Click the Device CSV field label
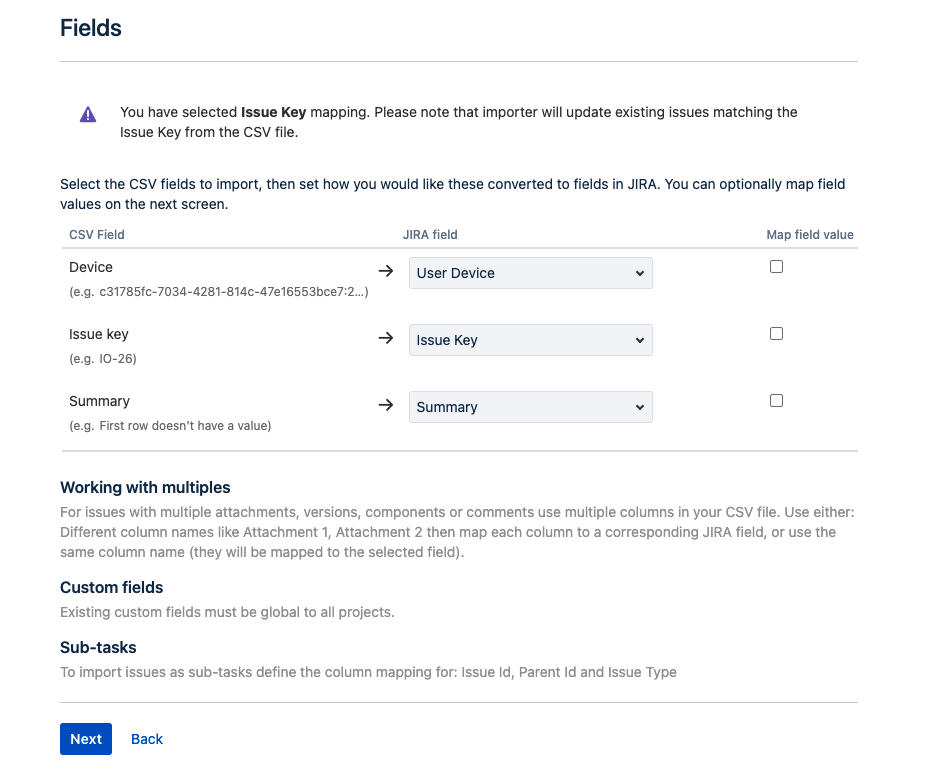Screen dimensions: 948x775 tap(91, 267)
